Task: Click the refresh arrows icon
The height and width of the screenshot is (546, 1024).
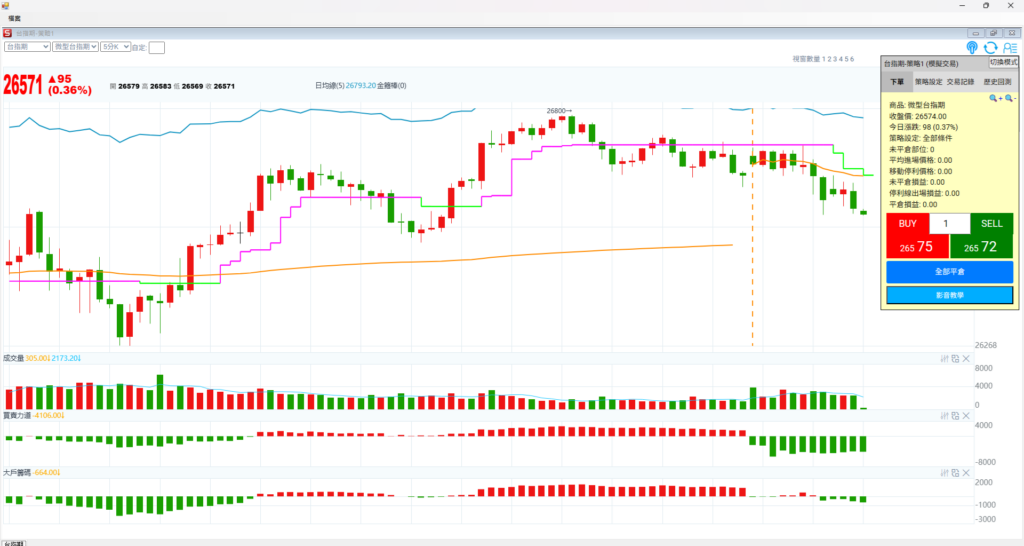Action: click(x=990, y=47)
